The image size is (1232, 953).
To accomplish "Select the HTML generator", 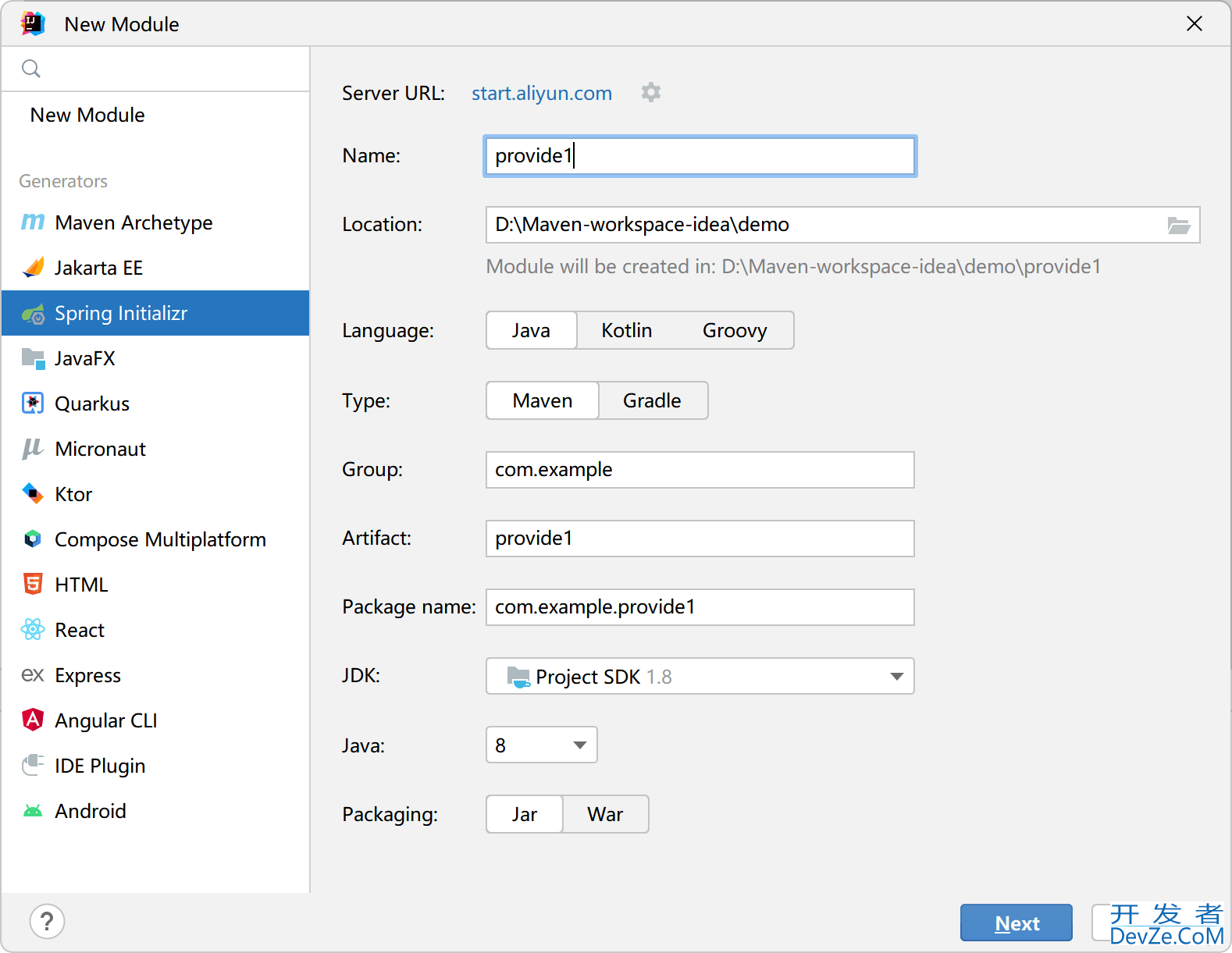I will click(155, 585).
